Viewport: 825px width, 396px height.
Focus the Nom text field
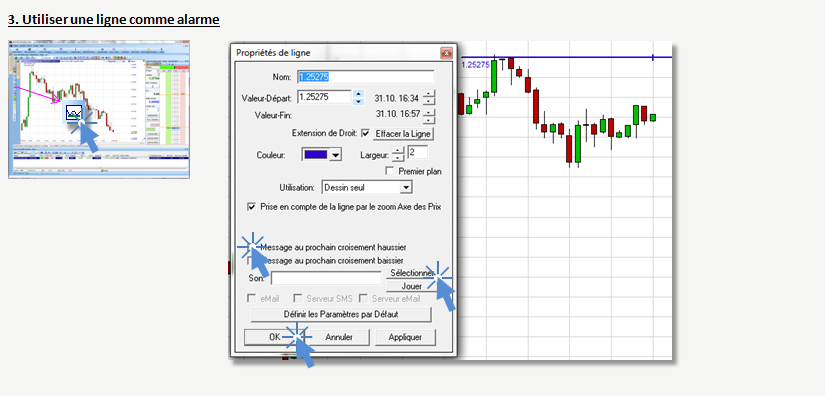[366, 77]
